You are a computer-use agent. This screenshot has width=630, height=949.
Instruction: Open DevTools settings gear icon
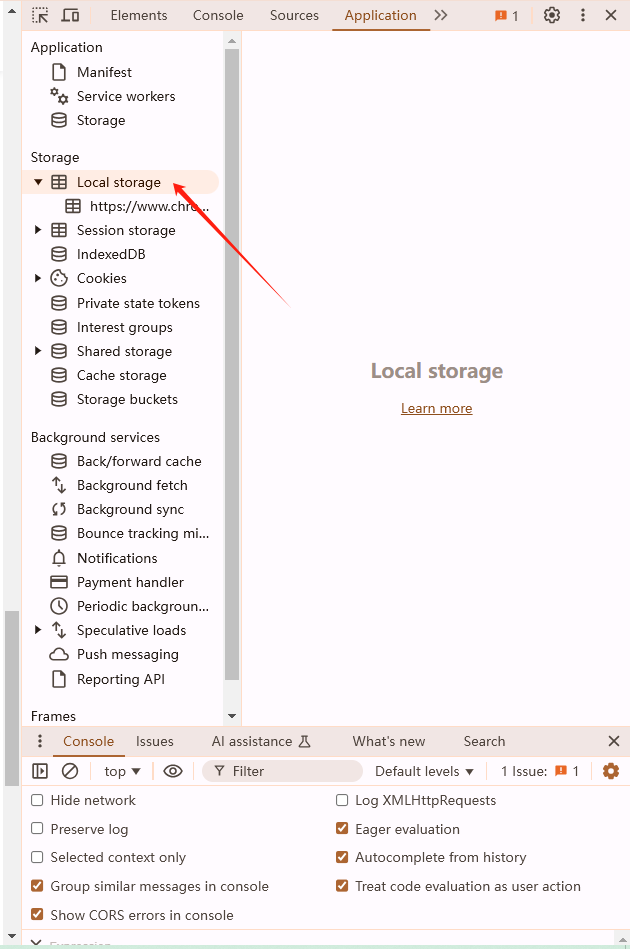[x=551, y=15]
